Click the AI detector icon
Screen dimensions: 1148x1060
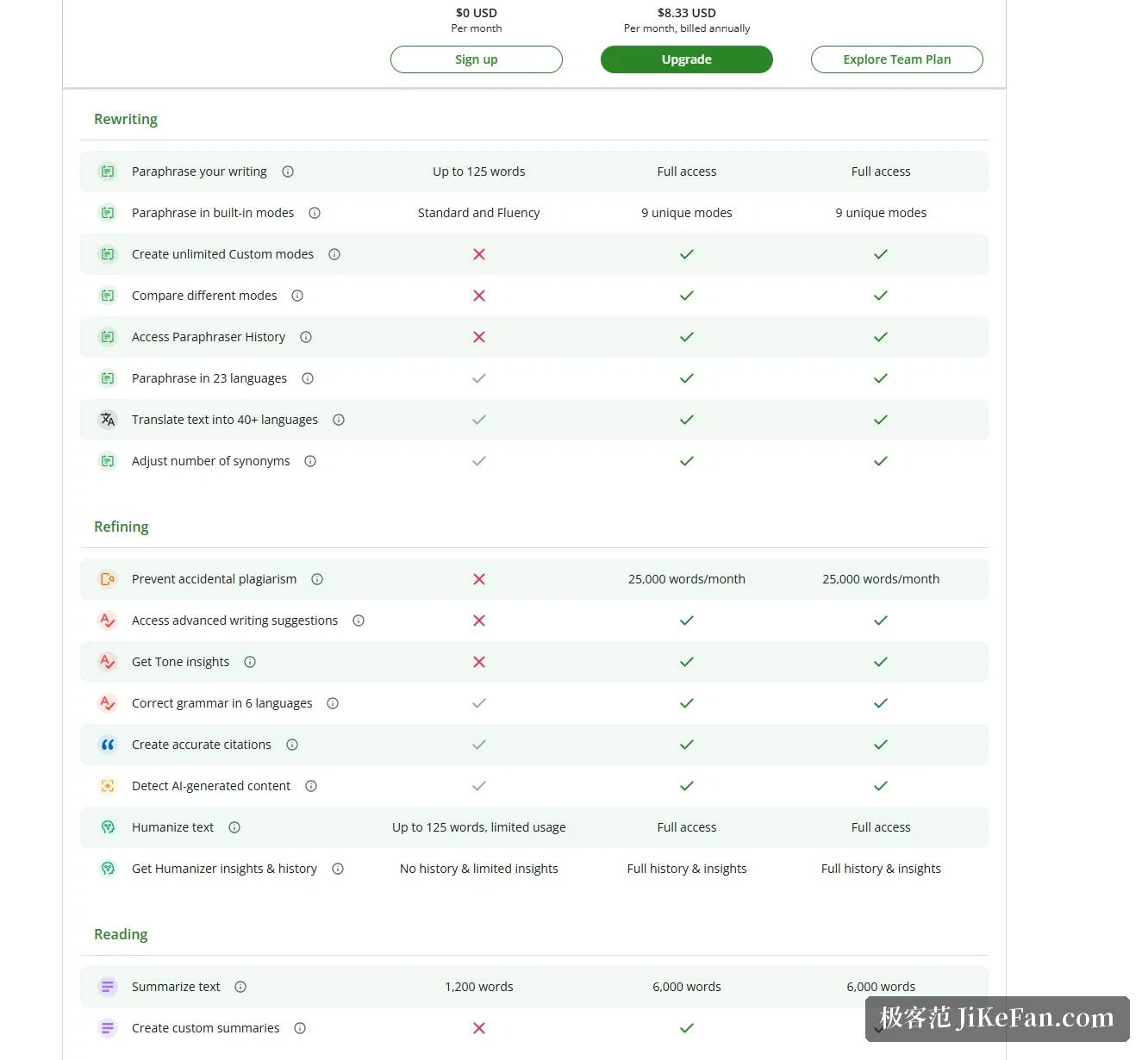[x=108, y=786]
